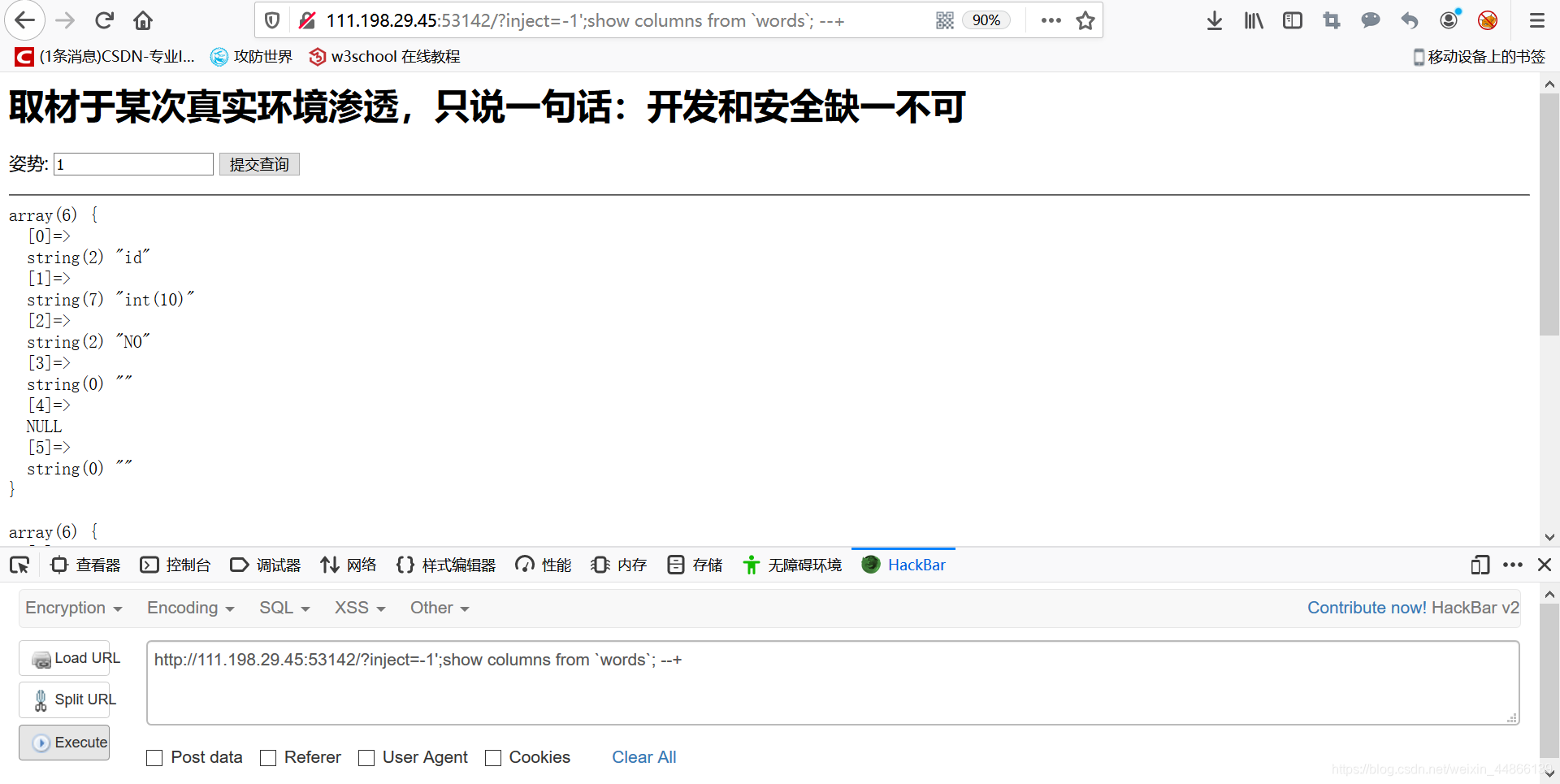Show insecure connection info icon

[x=306, y=21]
